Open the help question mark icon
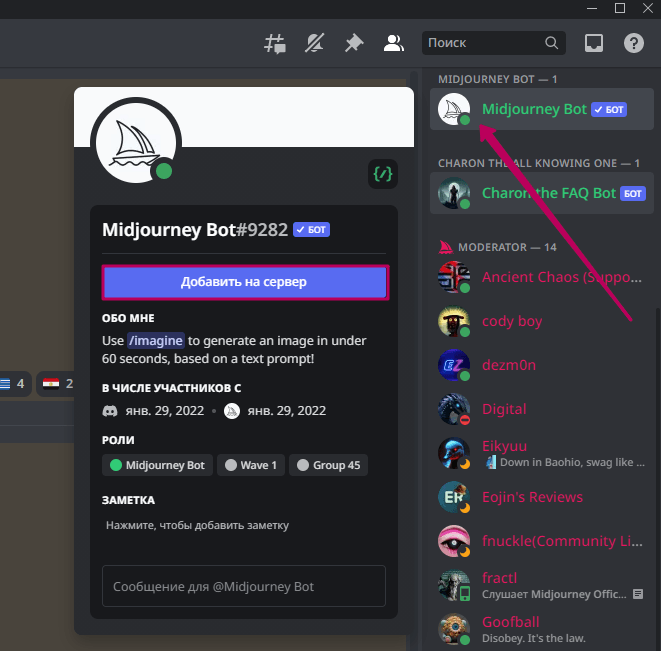Image resolution: width=661 pixels, height=651 pixels. (634, 43)
